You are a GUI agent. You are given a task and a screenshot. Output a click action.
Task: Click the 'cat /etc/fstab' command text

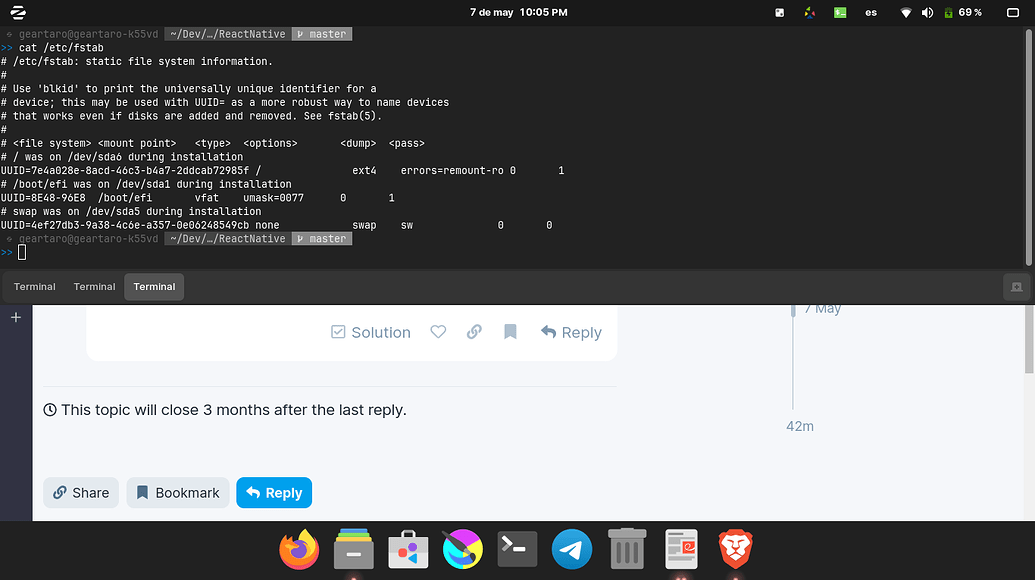click(61, 48)
